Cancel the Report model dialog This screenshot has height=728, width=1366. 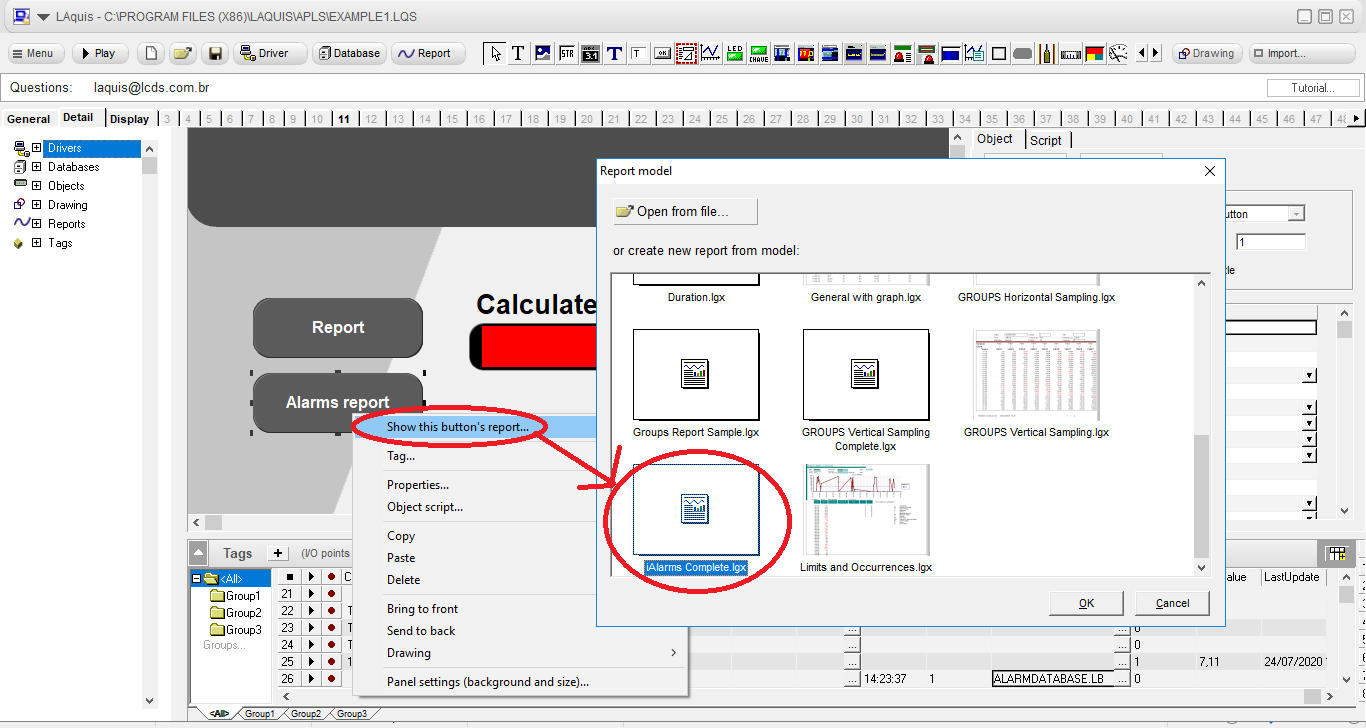[1172, 603]
